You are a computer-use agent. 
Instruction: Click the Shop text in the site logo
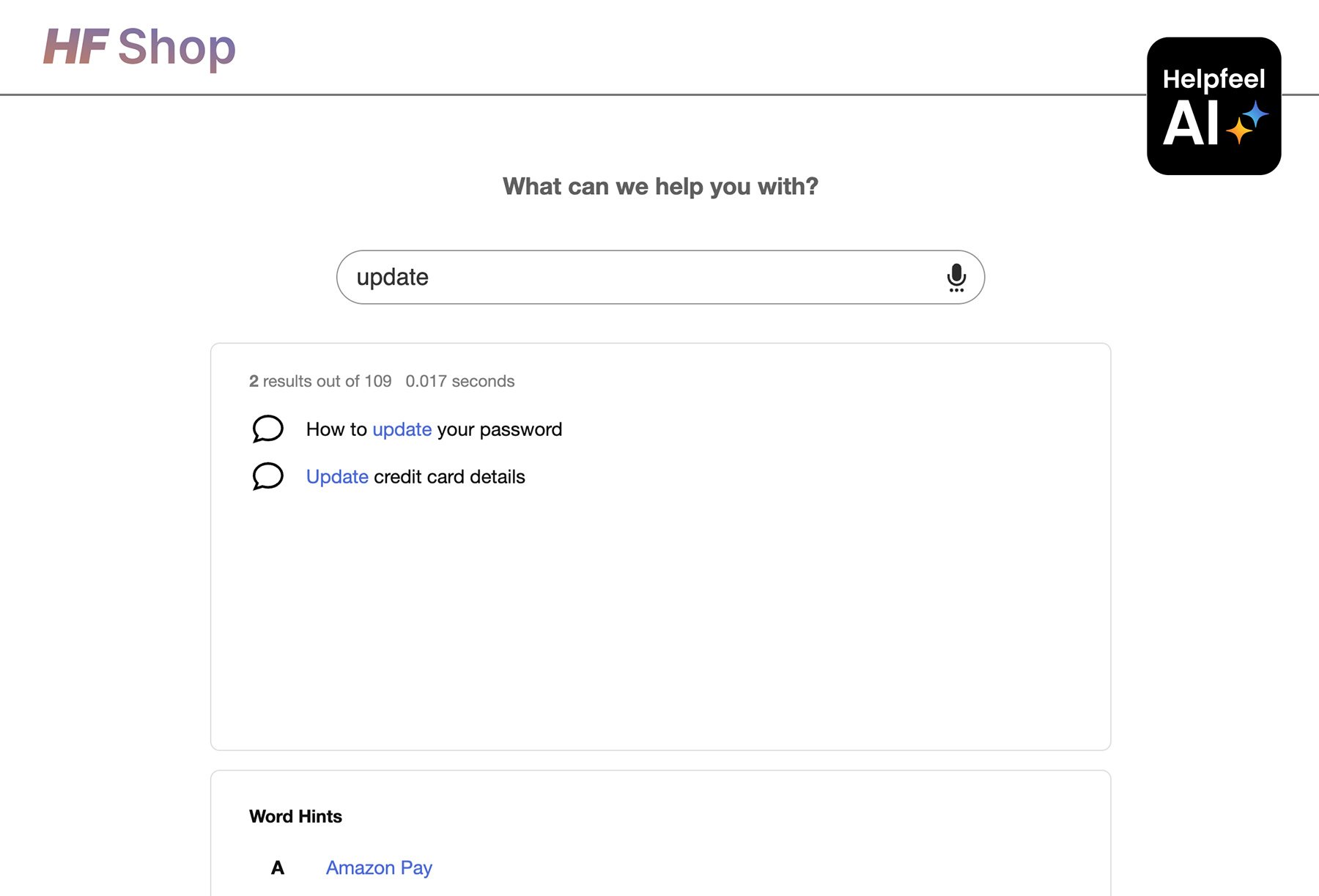click(x=177, y=47)
